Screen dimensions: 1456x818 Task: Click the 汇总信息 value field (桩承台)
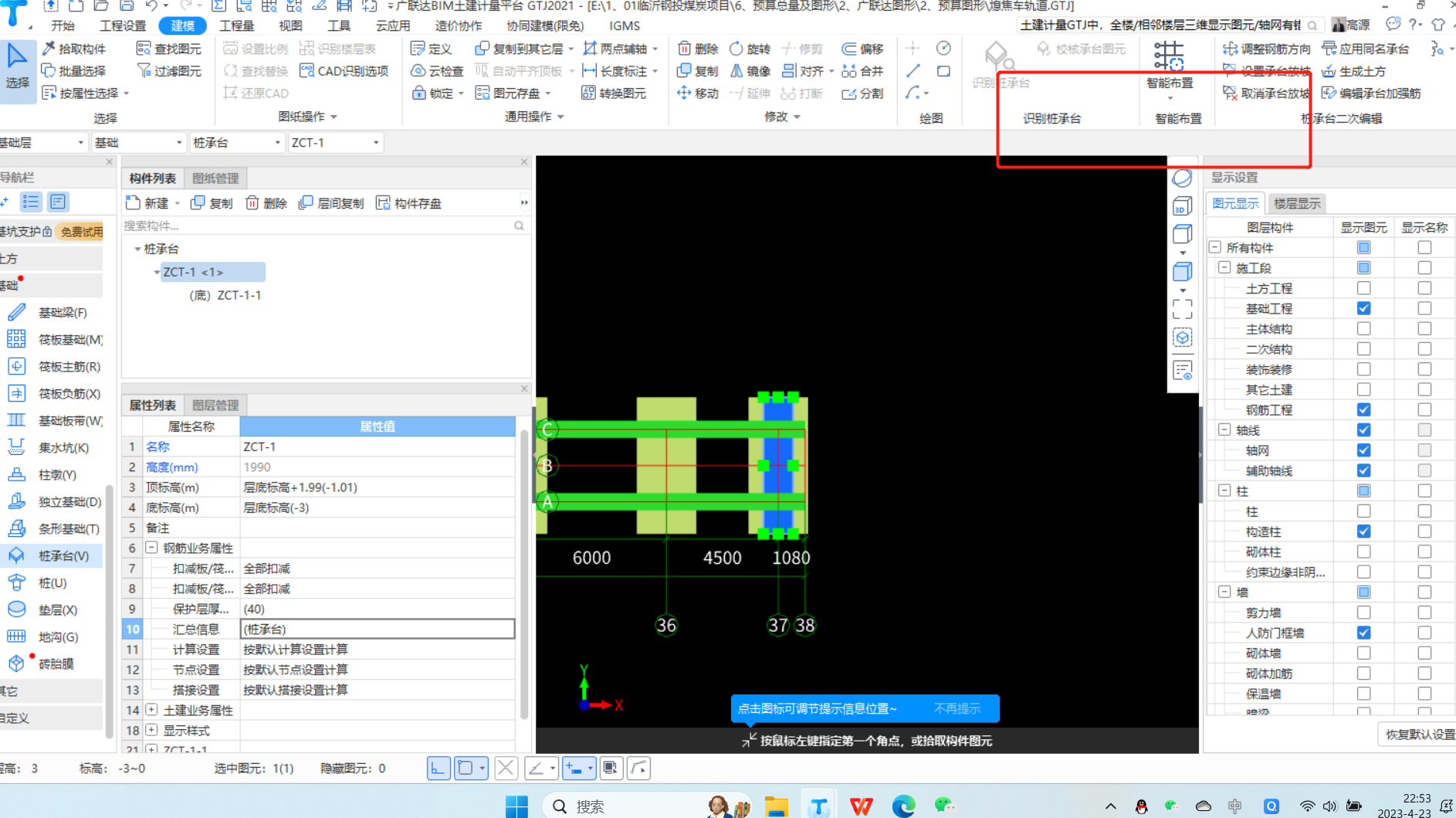click(378, 629)
